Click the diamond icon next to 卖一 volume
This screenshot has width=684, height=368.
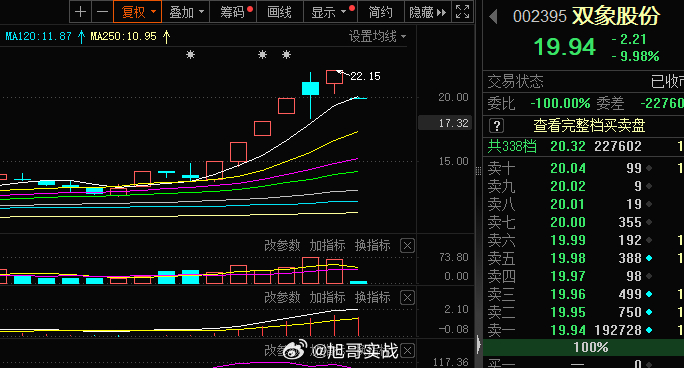tap(649, 330)
